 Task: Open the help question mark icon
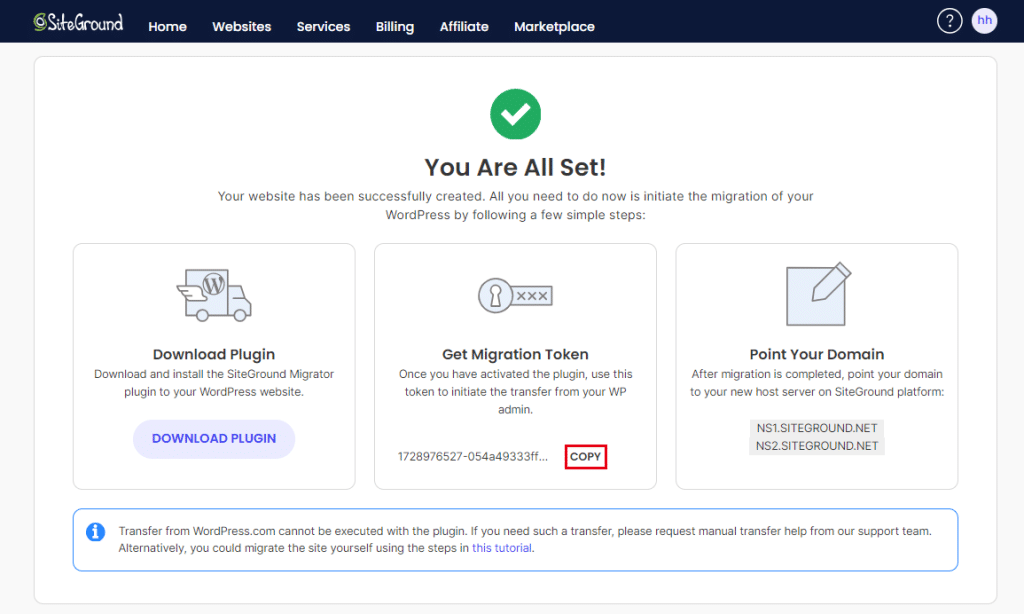[x=950, y=21]
